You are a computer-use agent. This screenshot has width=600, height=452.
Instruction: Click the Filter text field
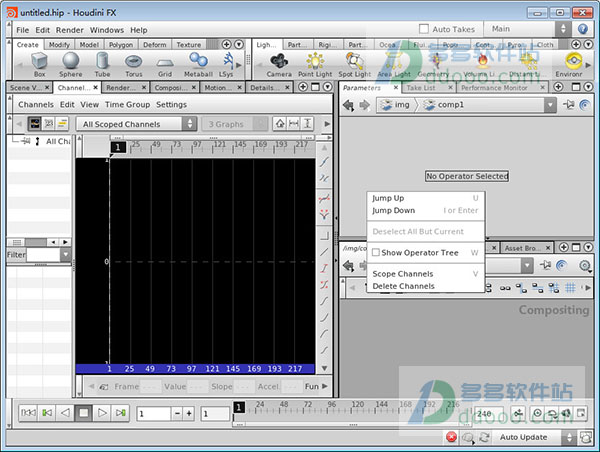[44, 255]
